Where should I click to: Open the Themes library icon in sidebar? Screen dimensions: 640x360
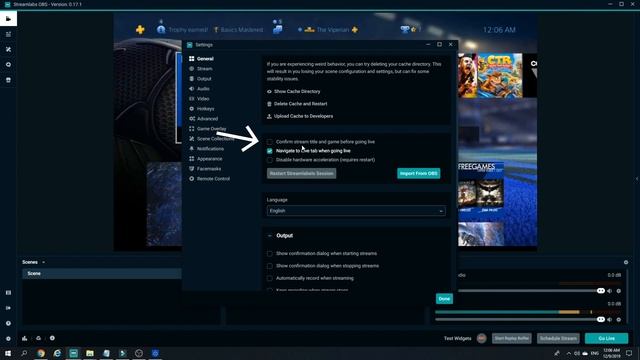point(8,34)
